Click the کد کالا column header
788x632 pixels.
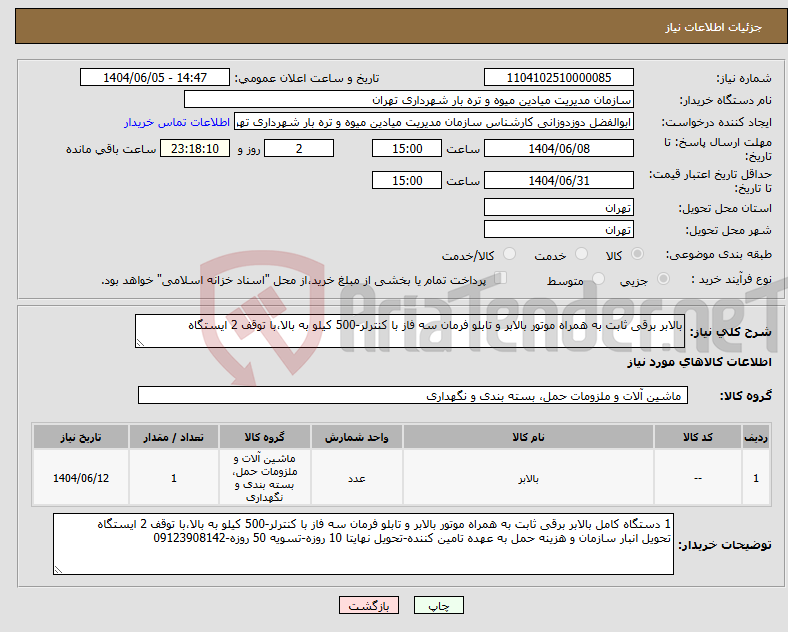tap(698, 437)
